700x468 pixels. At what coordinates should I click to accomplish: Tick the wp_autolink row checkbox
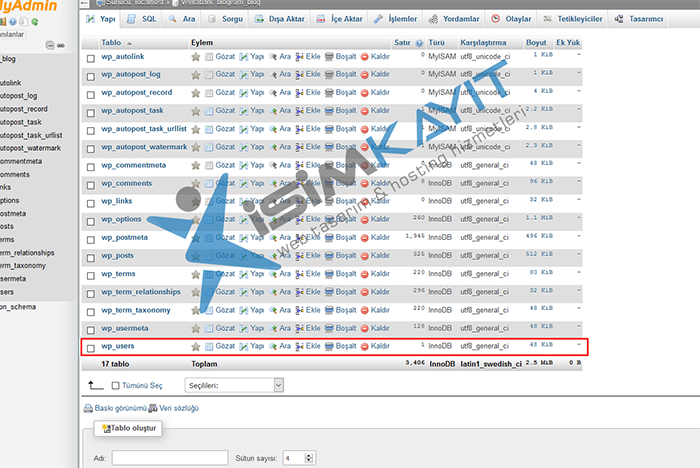(x=91, y=58)
